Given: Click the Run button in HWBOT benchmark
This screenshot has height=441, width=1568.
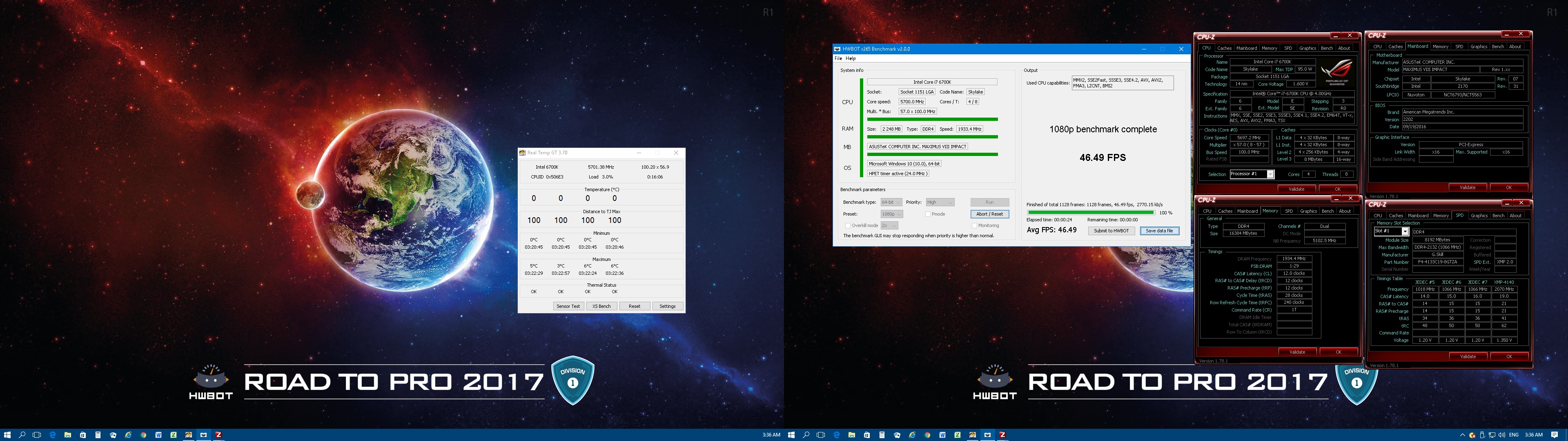Looking at the screenshot, I should point(990,202).
